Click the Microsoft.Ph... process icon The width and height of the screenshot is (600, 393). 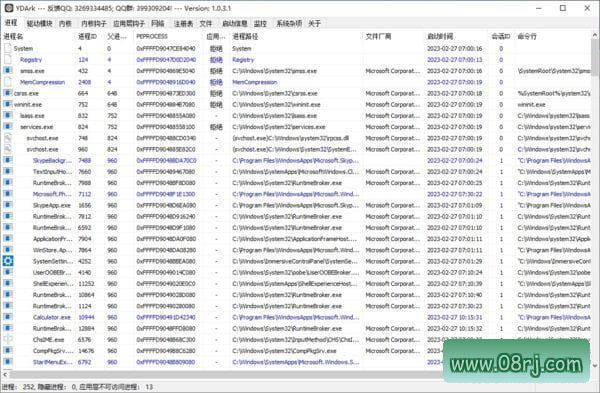tap(8, 194)
